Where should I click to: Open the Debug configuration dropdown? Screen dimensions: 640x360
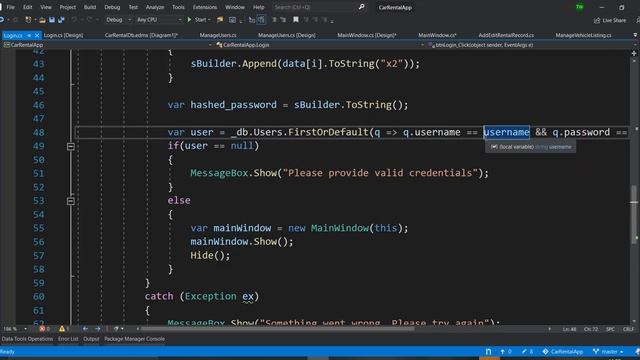(x=118, y=20)
